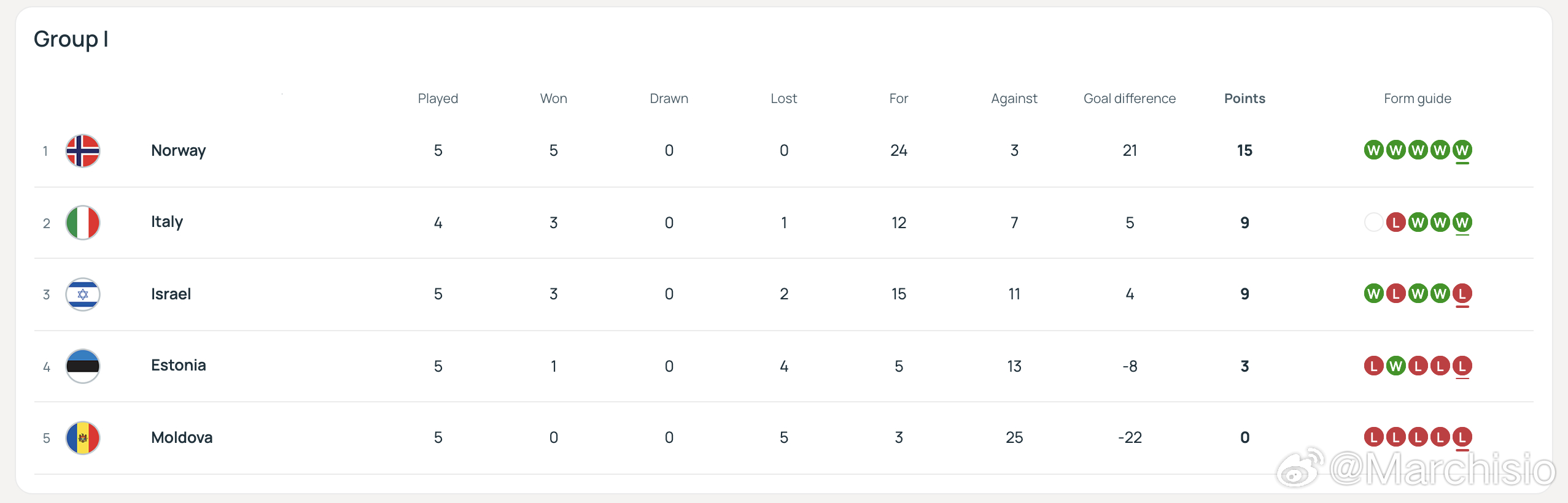Screen dimensions: 1568x503
Task: Open the Moldova team link
Action: [182, 437]
